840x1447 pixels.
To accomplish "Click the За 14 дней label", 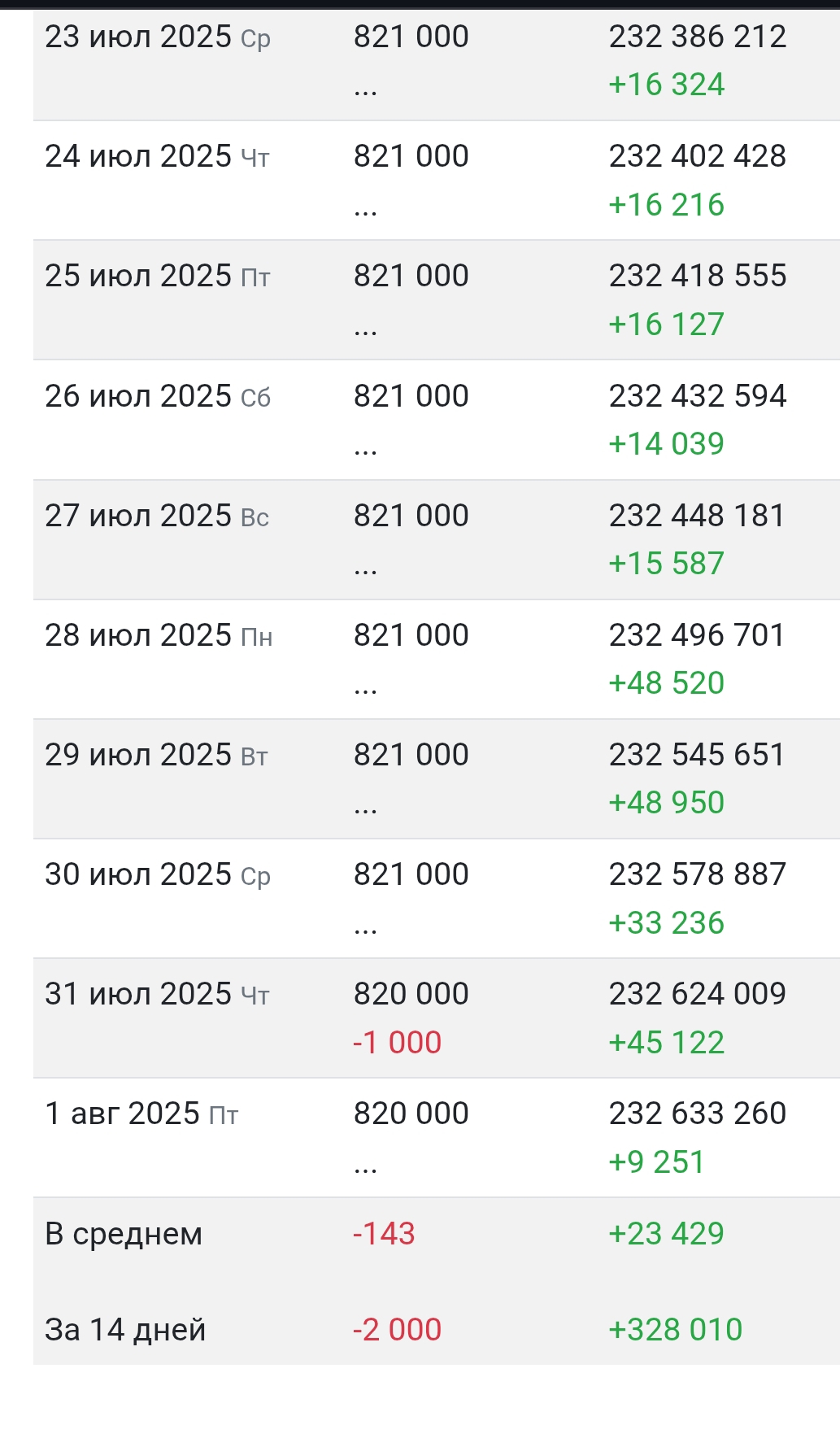I will pos(125,1330).
